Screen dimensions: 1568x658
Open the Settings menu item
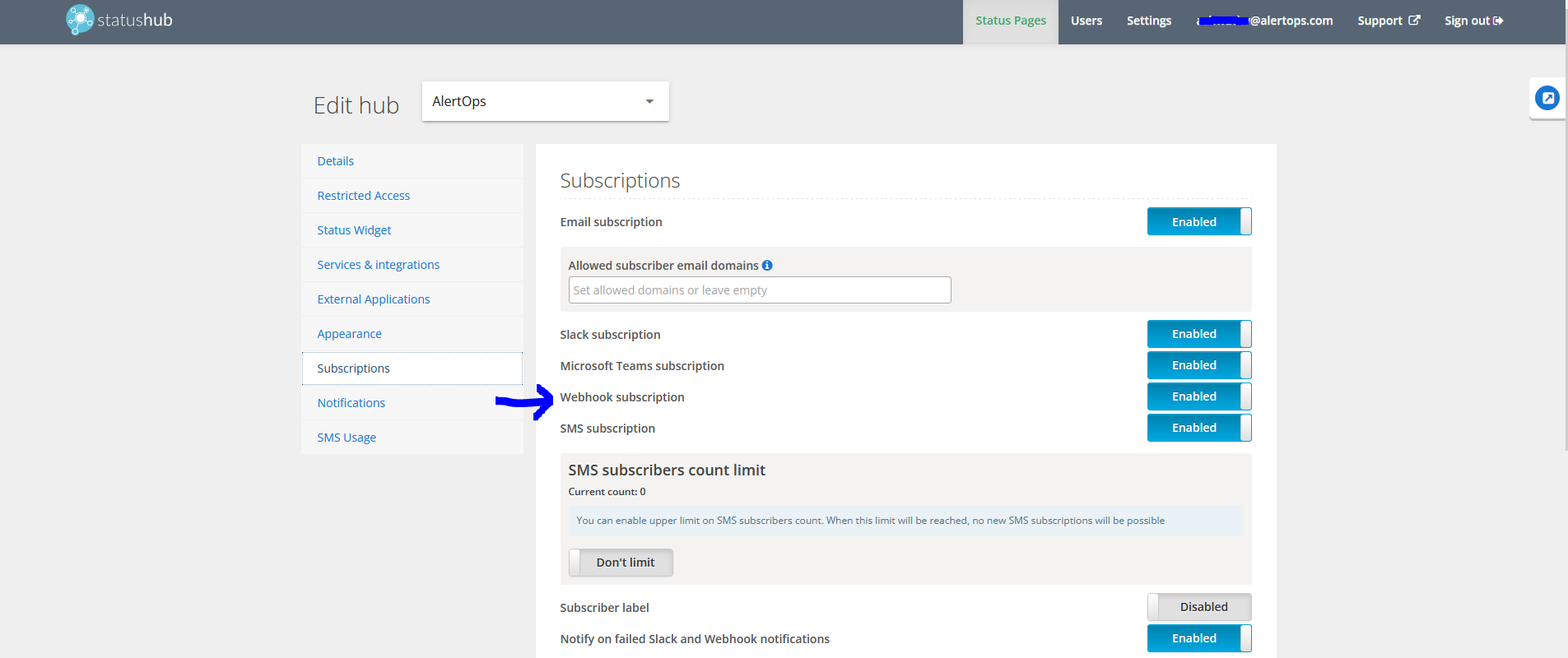coord(1148,21)
